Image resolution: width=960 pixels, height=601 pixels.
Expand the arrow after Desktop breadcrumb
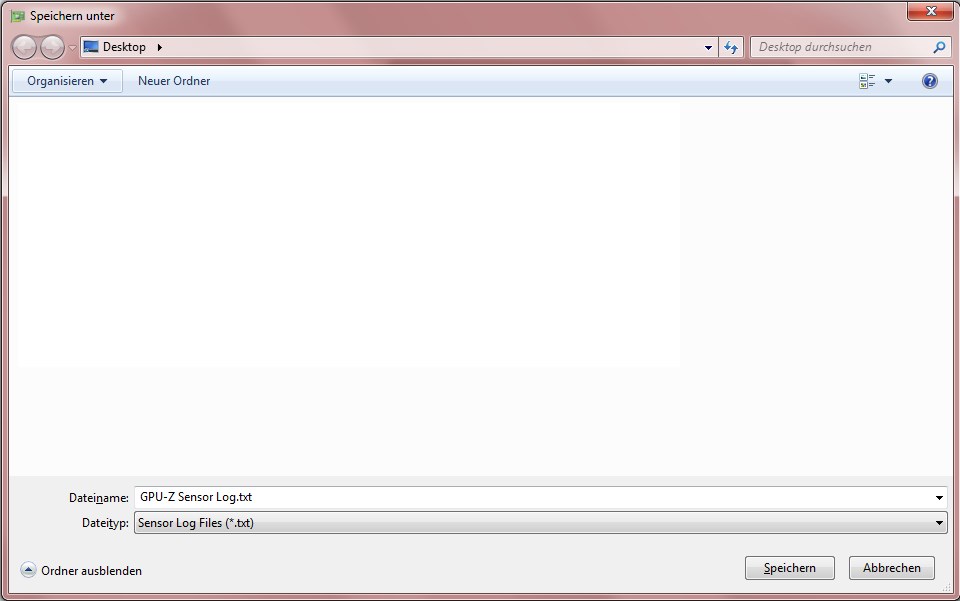tap(159, 47)
